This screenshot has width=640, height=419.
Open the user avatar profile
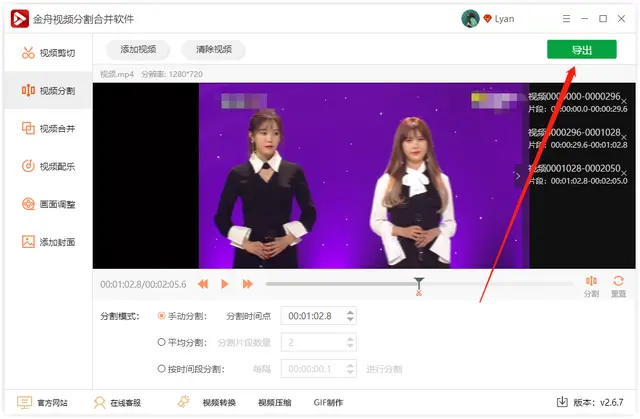coord(470,19)
